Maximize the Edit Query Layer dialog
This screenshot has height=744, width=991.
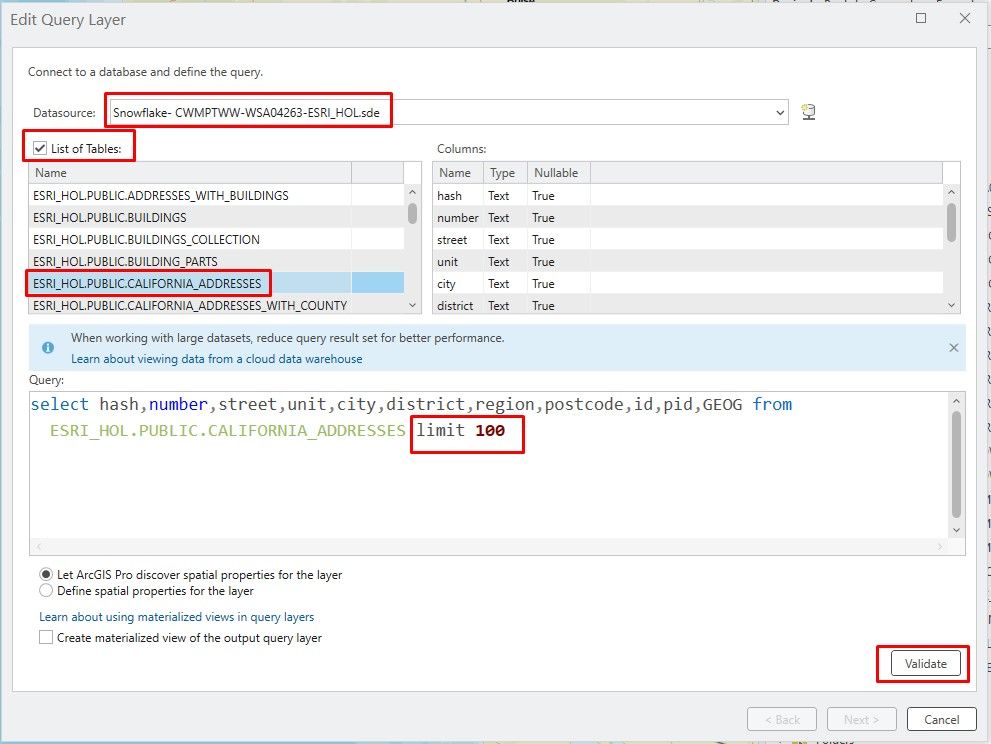(921, 18)
